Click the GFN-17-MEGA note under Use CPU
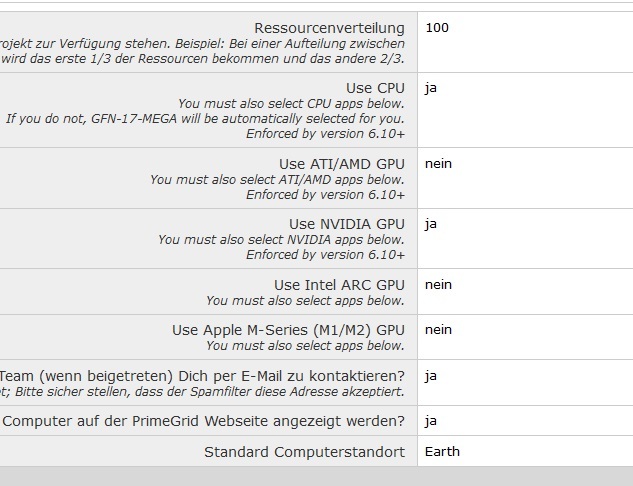Viewport: 633px width, 486px height. coord(205,119)
